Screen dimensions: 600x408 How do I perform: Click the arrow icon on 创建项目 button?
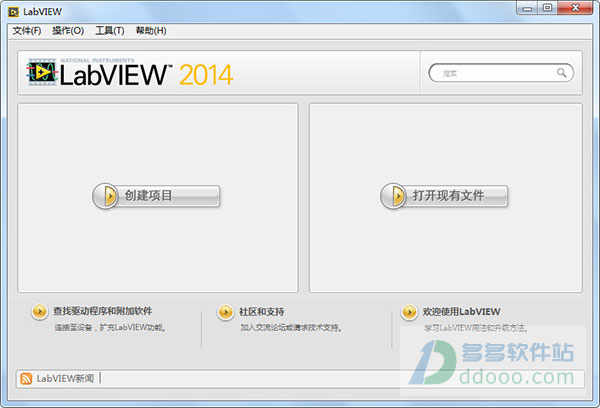[106, 196]
